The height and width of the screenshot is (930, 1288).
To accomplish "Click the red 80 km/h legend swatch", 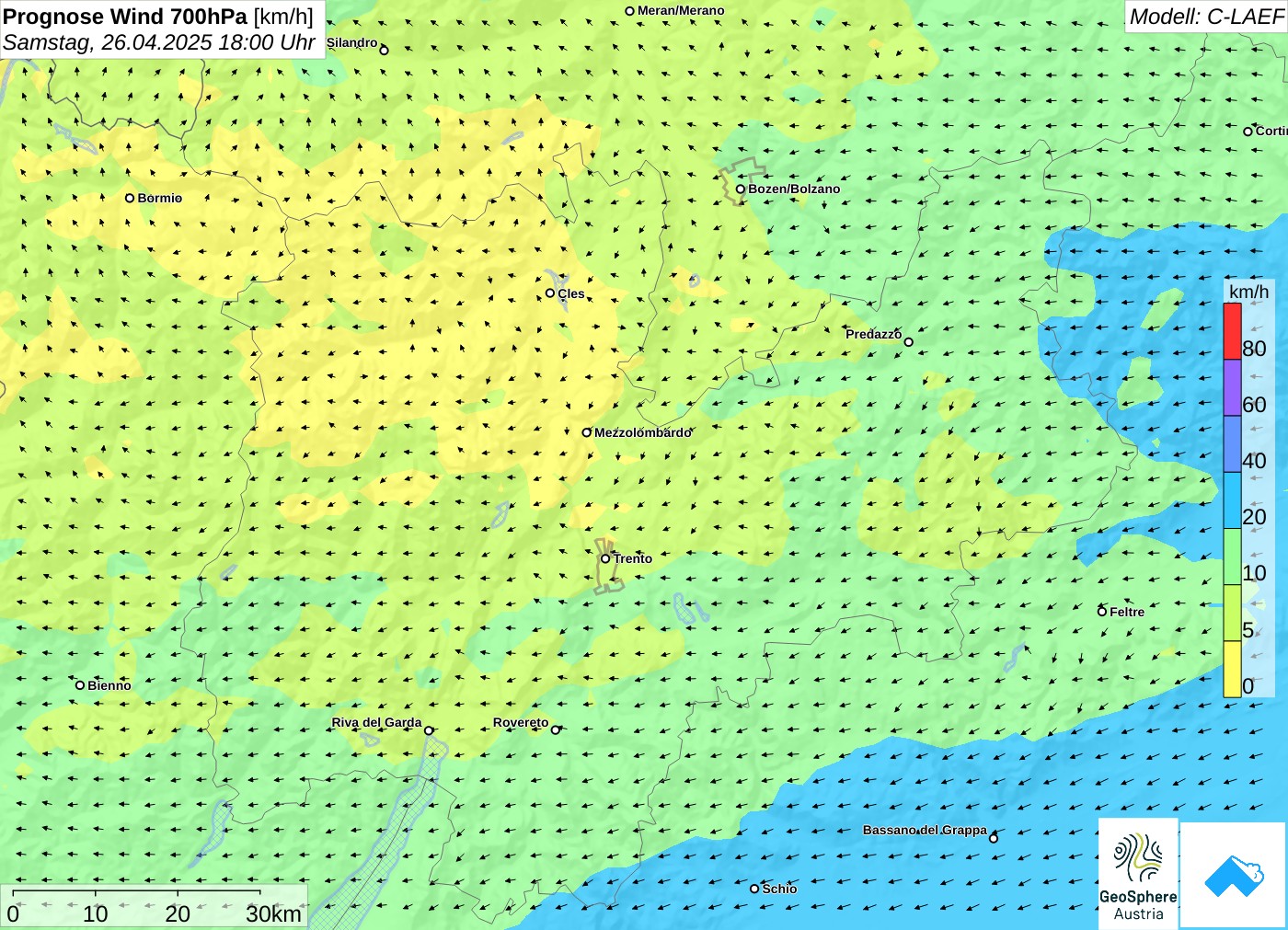I will pyautogui.click(x=1232, y=331).
